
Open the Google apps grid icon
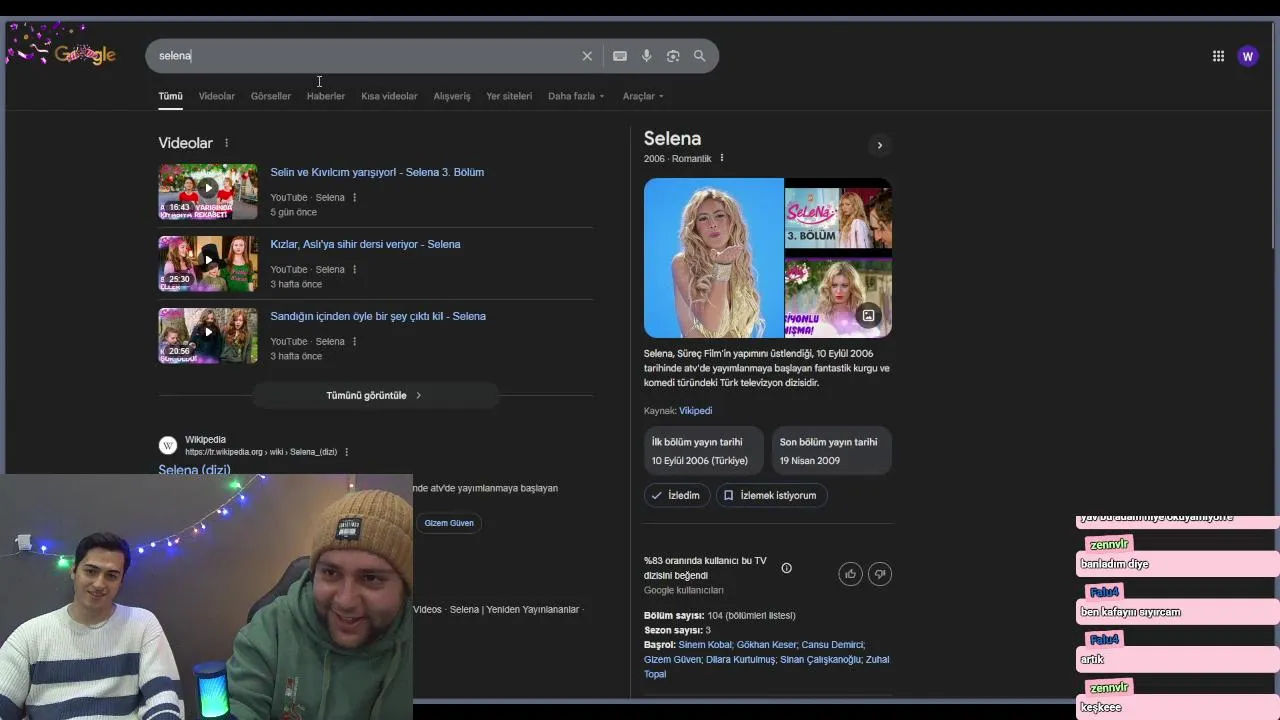1218,56
